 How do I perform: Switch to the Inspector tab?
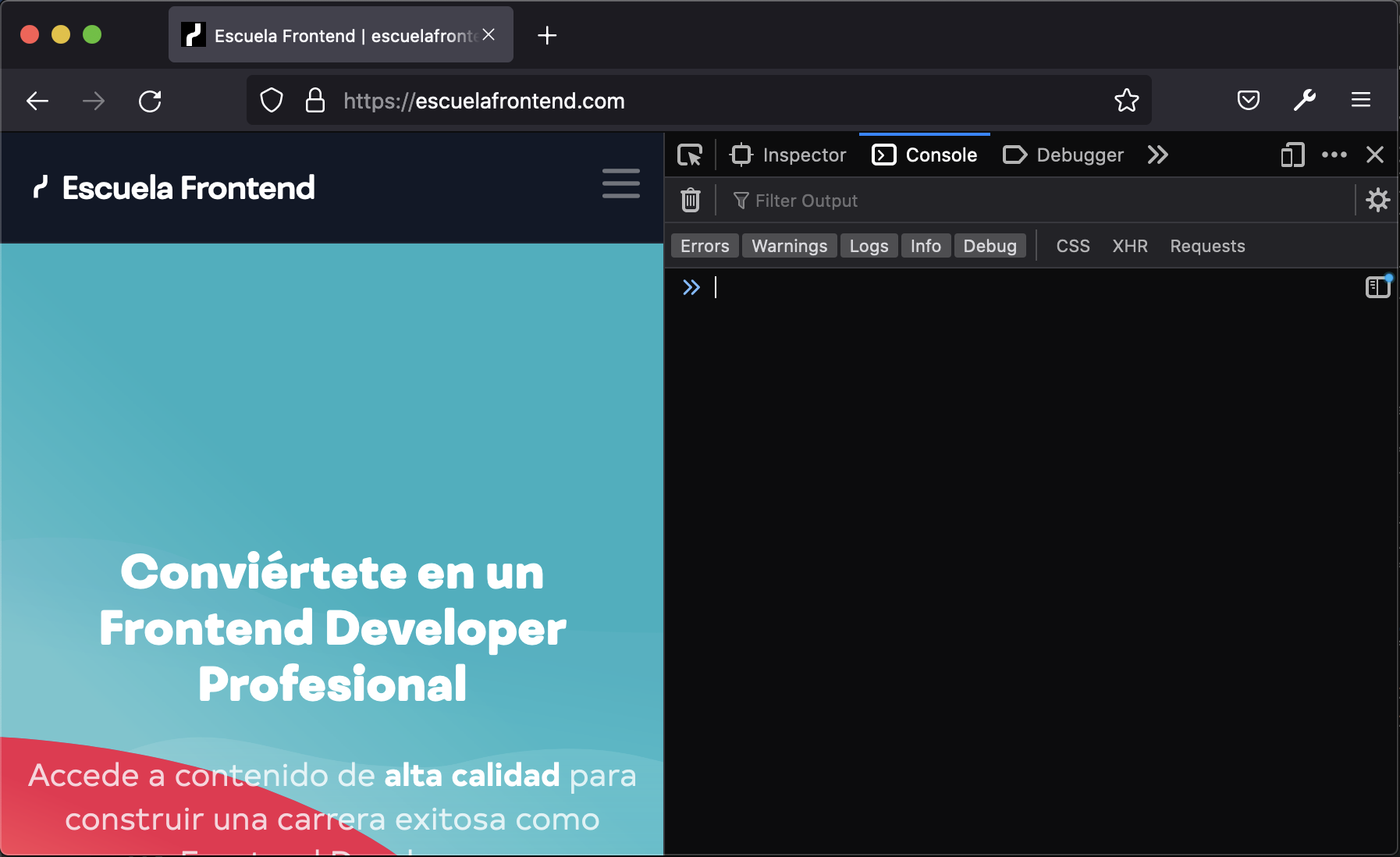pos(789,155)
